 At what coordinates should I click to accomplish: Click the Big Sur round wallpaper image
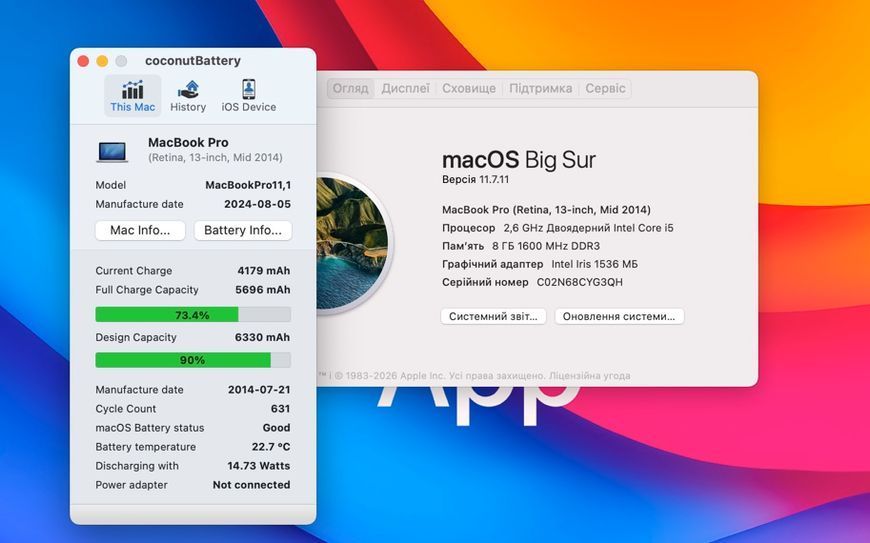(351, 243)
